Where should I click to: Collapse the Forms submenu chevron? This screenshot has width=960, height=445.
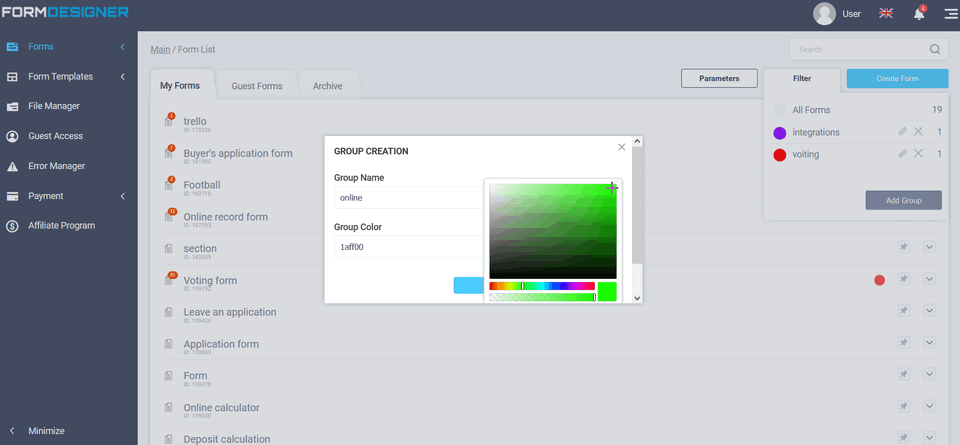pos(122,47)
